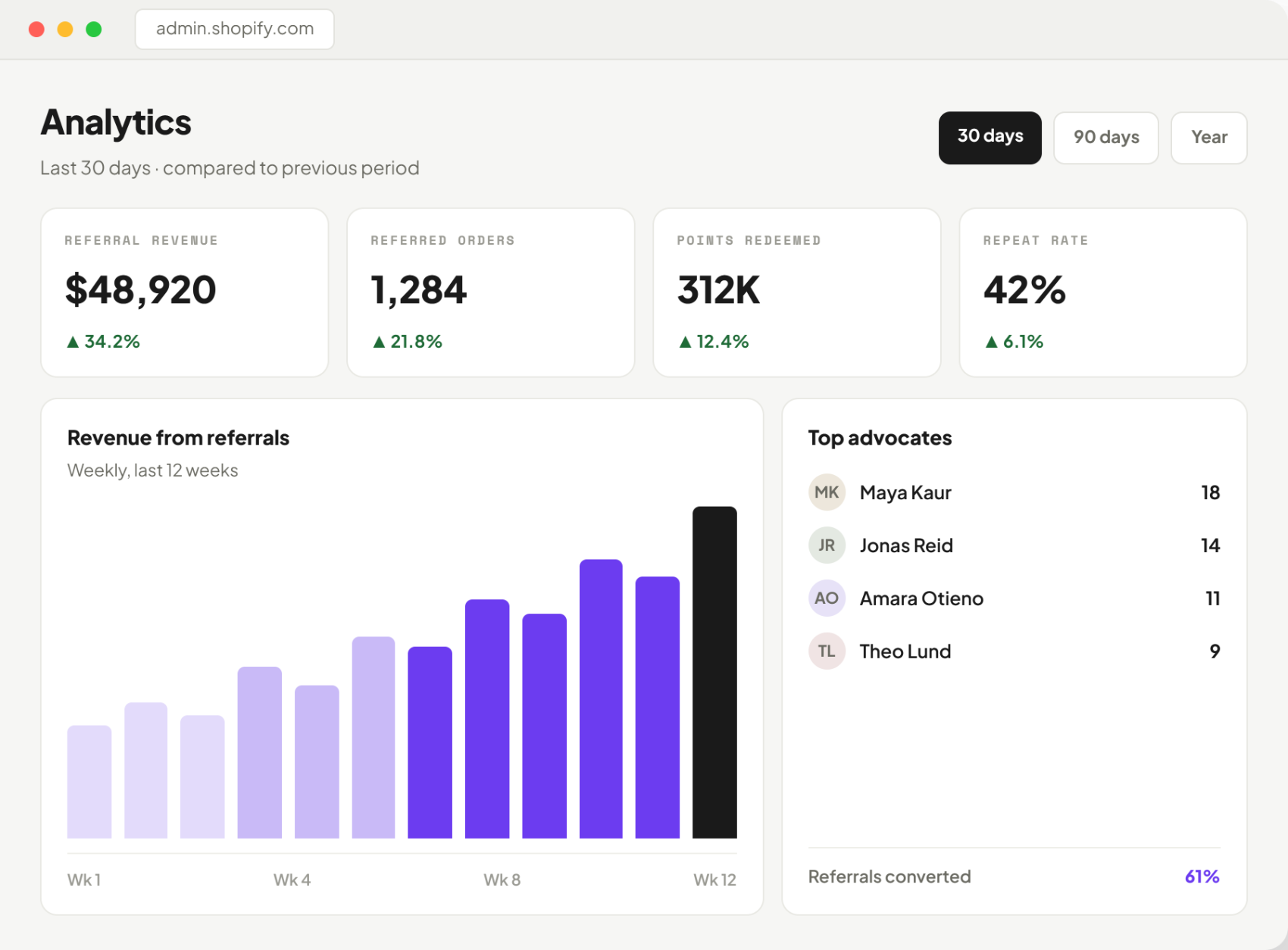1288x950 pixels.
Task: Click the 34.2% increase indicator
Action: pos(104,342)
